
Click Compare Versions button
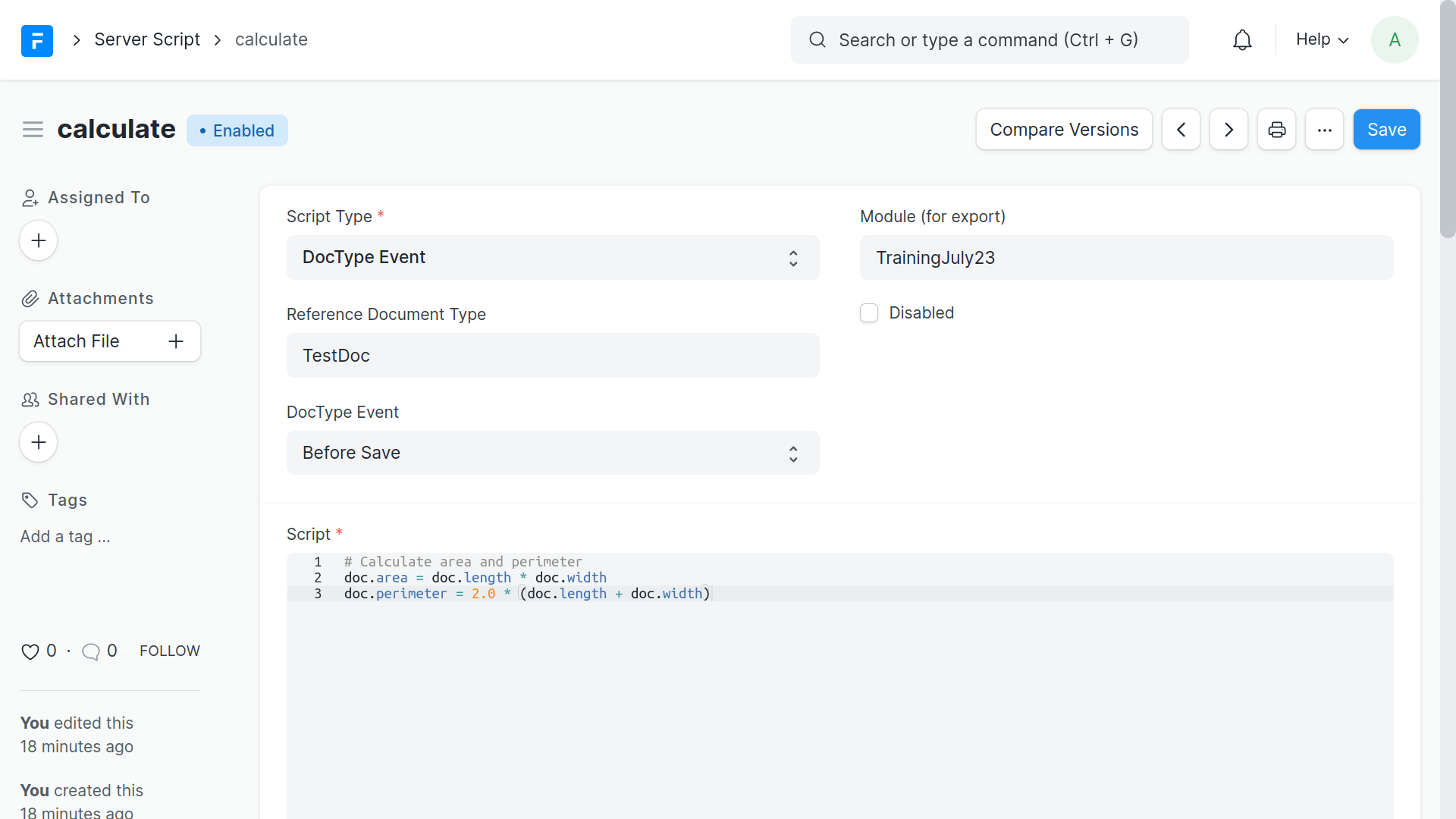coord(1063,130)
